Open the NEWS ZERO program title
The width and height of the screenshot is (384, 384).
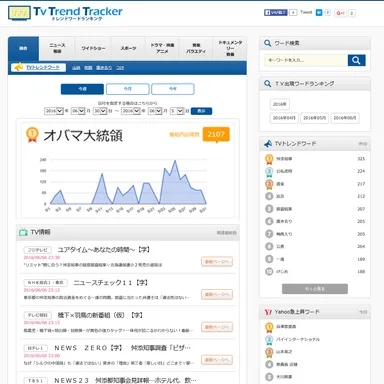tap(122, 348)
